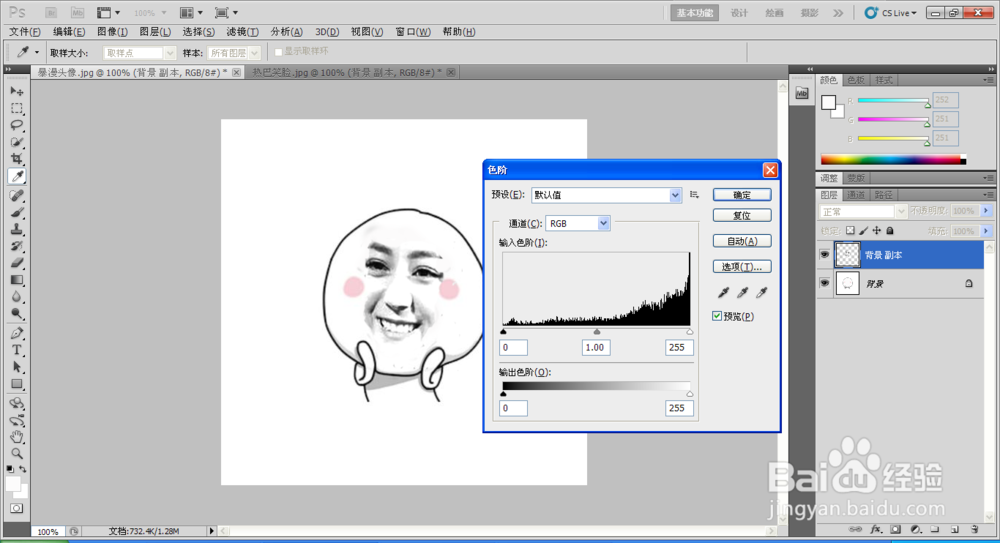Select the Quick Selection tool
The image size is (1000, 543).
click(x=17, y=142)
